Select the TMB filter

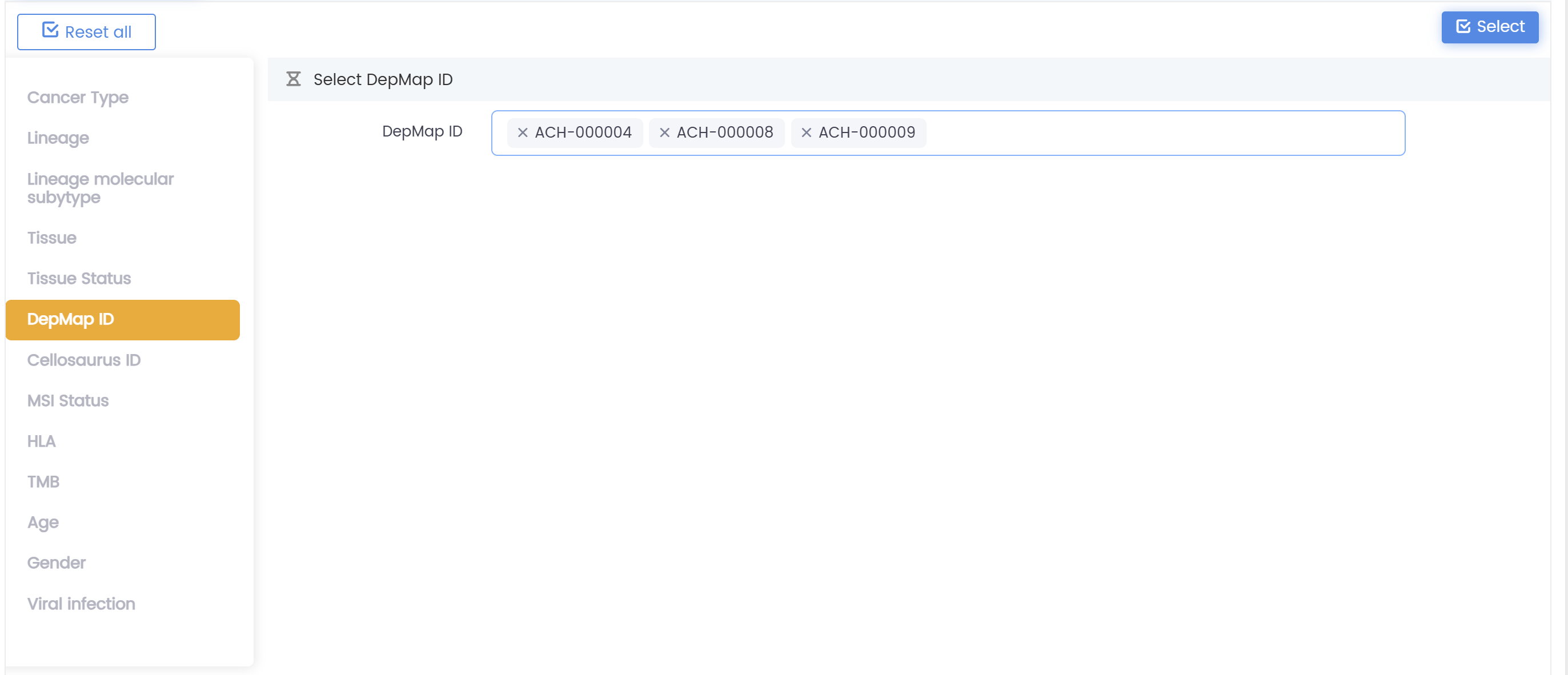click(x=43, y=482)
